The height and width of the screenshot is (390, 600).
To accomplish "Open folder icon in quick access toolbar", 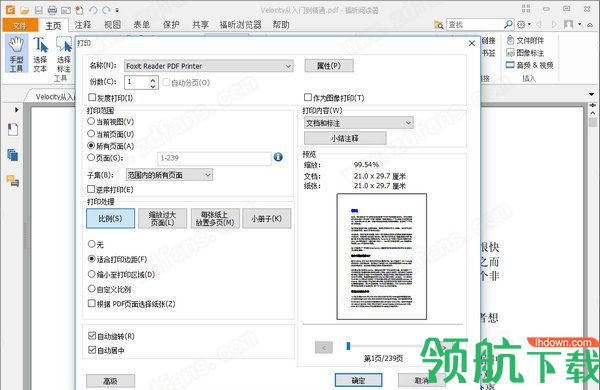I will pos(24,10).
